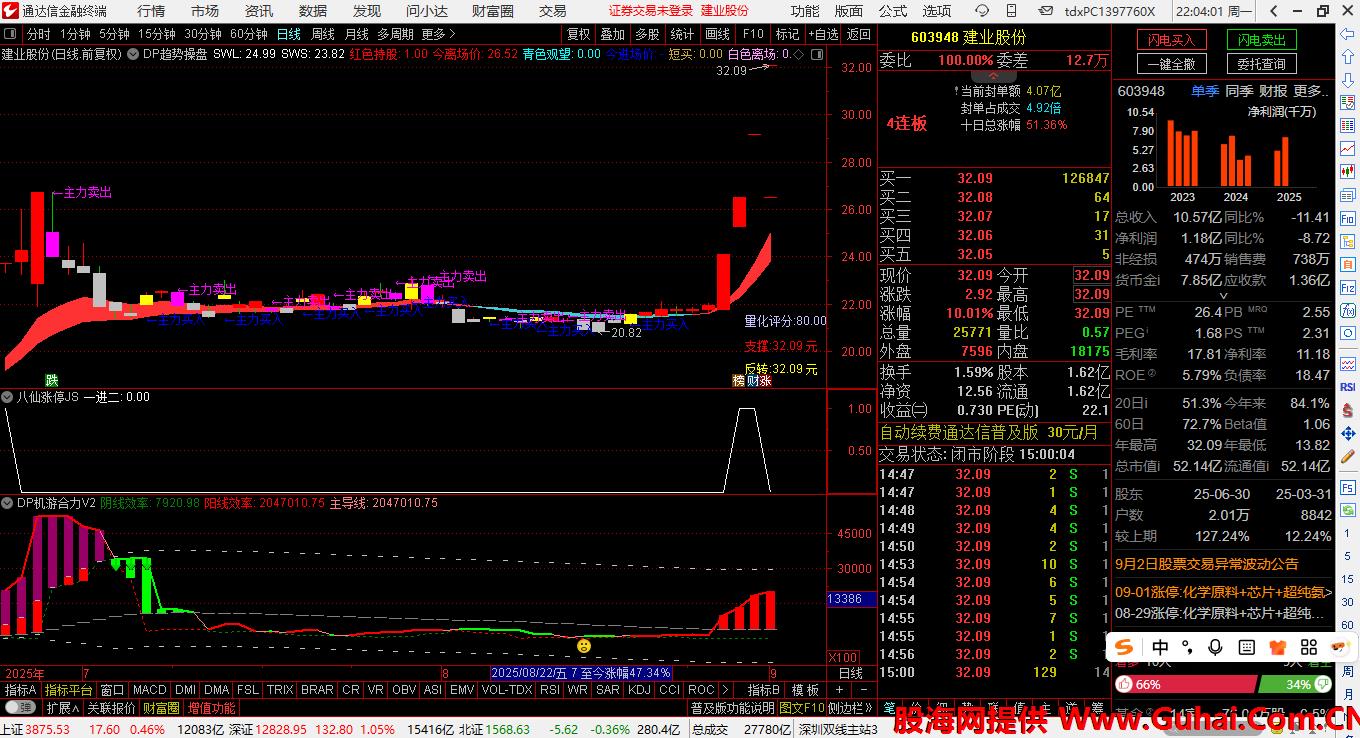Select the 同季 same-quarter option
The width and height of the screenshot is (1360, 738).
click(x=1239, y=91)
